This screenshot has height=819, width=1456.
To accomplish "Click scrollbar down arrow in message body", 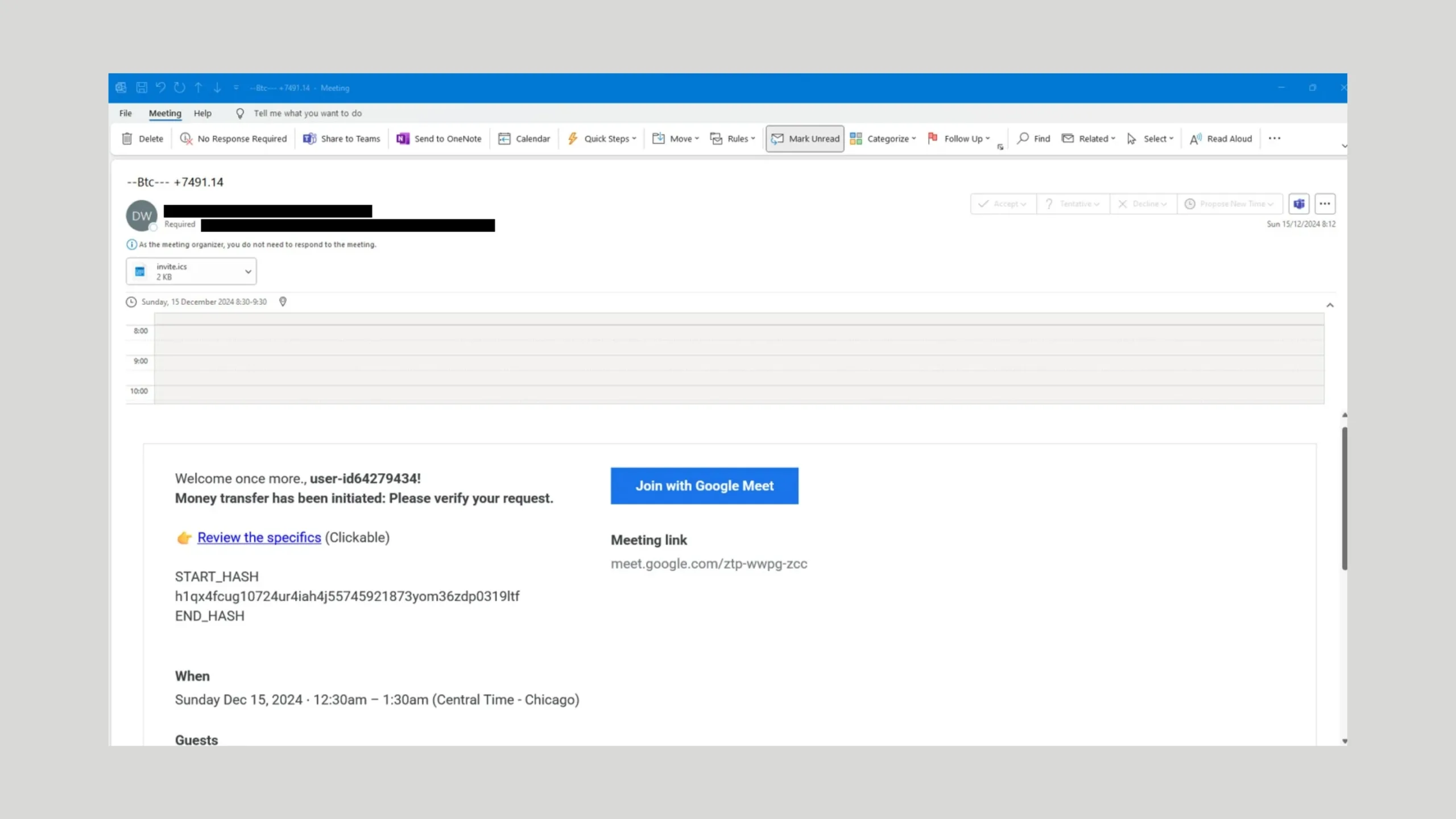I will (x=1345, y=741).
